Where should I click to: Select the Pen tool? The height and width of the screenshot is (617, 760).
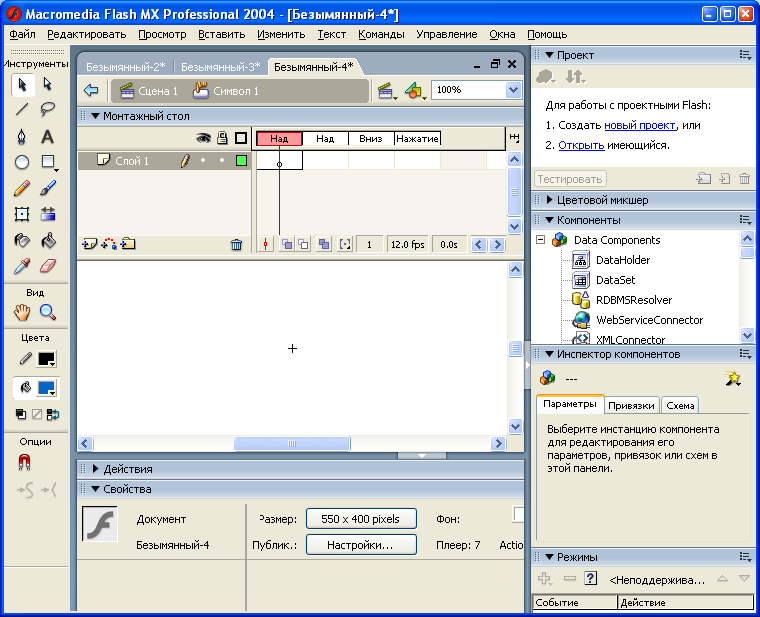pos(22,137)
